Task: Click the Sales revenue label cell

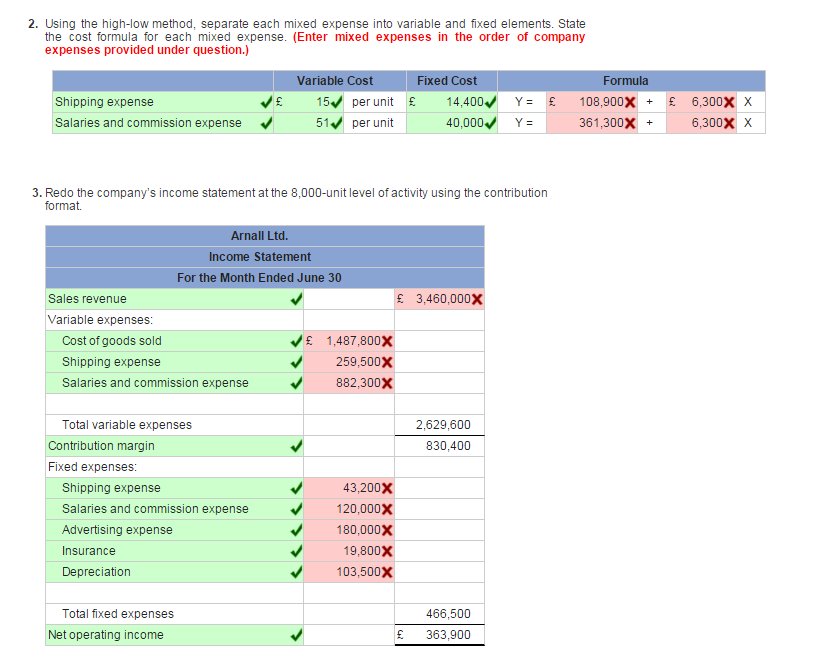Action: pyautogui.click(x=174, y=299)
